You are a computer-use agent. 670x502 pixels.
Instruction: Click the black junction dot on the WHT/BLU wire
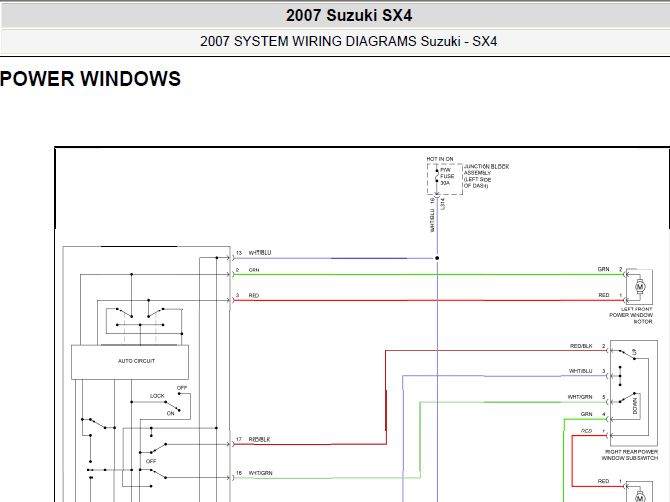point(437,258)
